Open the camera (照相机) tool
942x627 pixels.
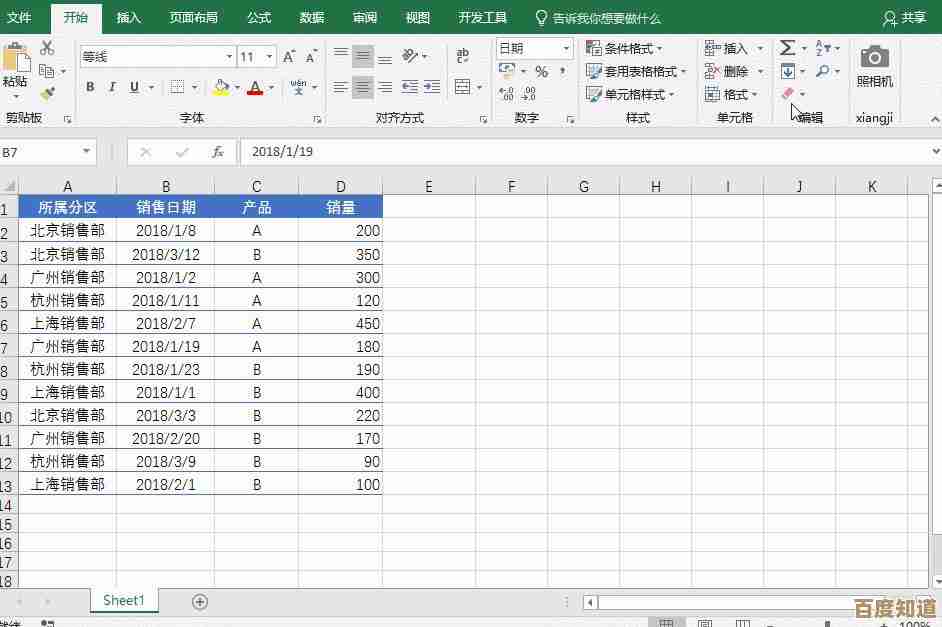click(874, 66)
